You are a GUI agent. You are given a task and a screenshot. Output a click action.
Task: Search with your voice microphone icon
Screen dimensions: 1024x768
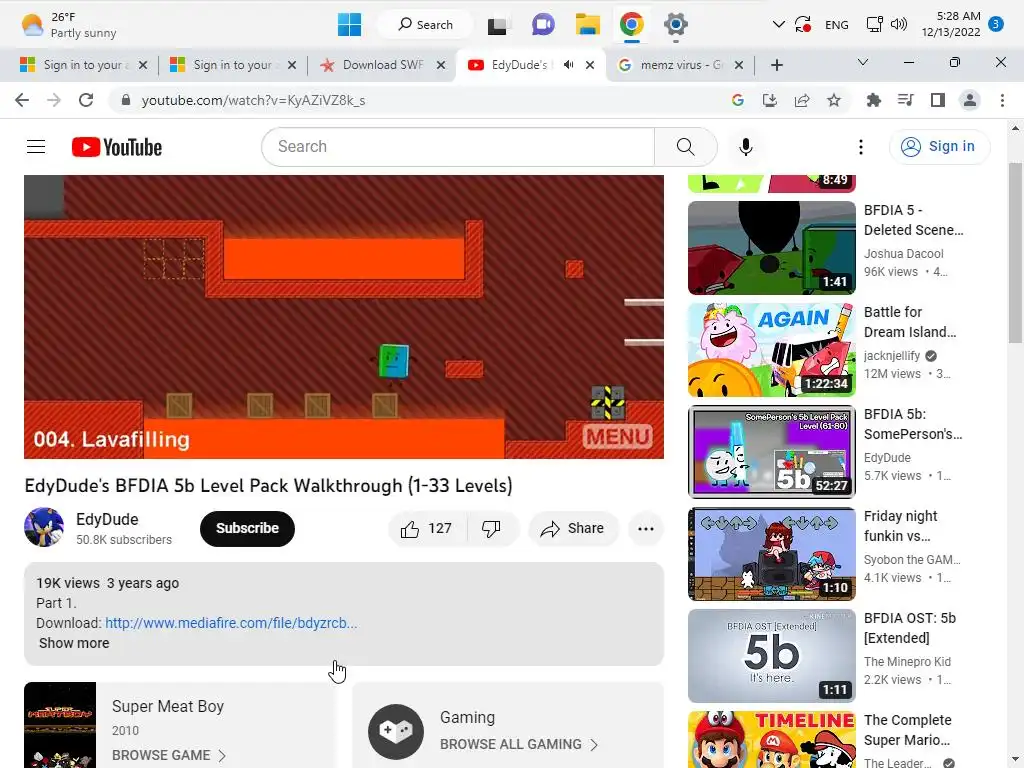(746, 147)
